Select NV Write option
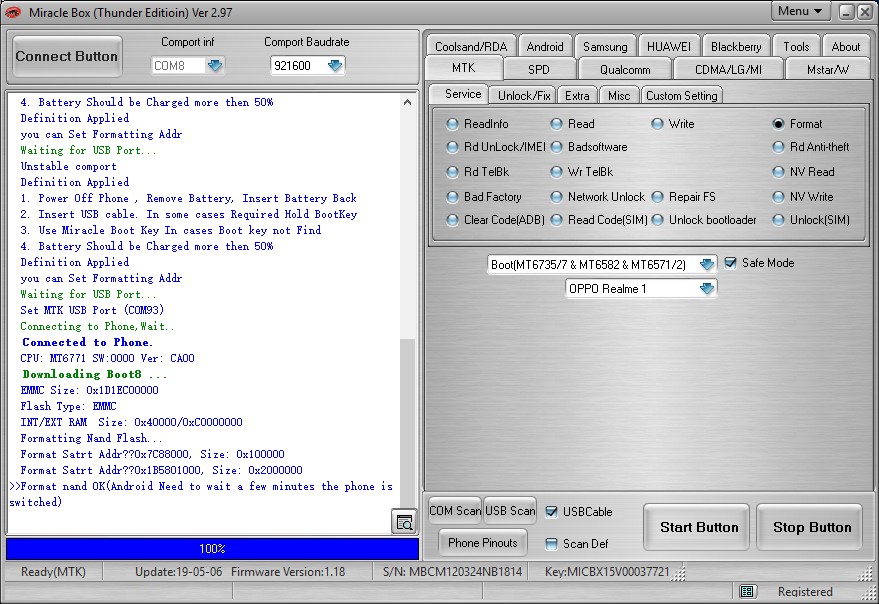Viewport: 879px width, 604px height. [x=778, y=197]
